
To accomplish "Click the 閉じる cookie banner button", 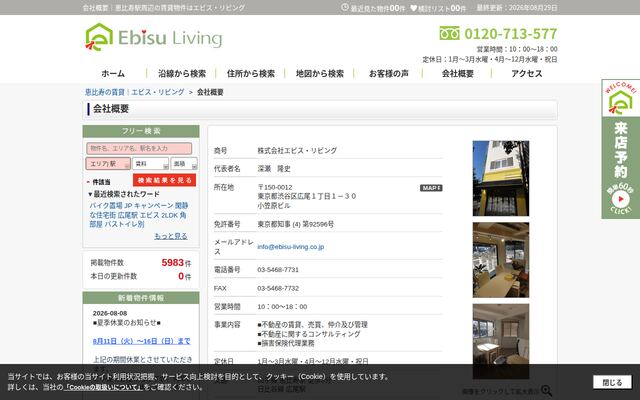I will (x=612, y=382).
